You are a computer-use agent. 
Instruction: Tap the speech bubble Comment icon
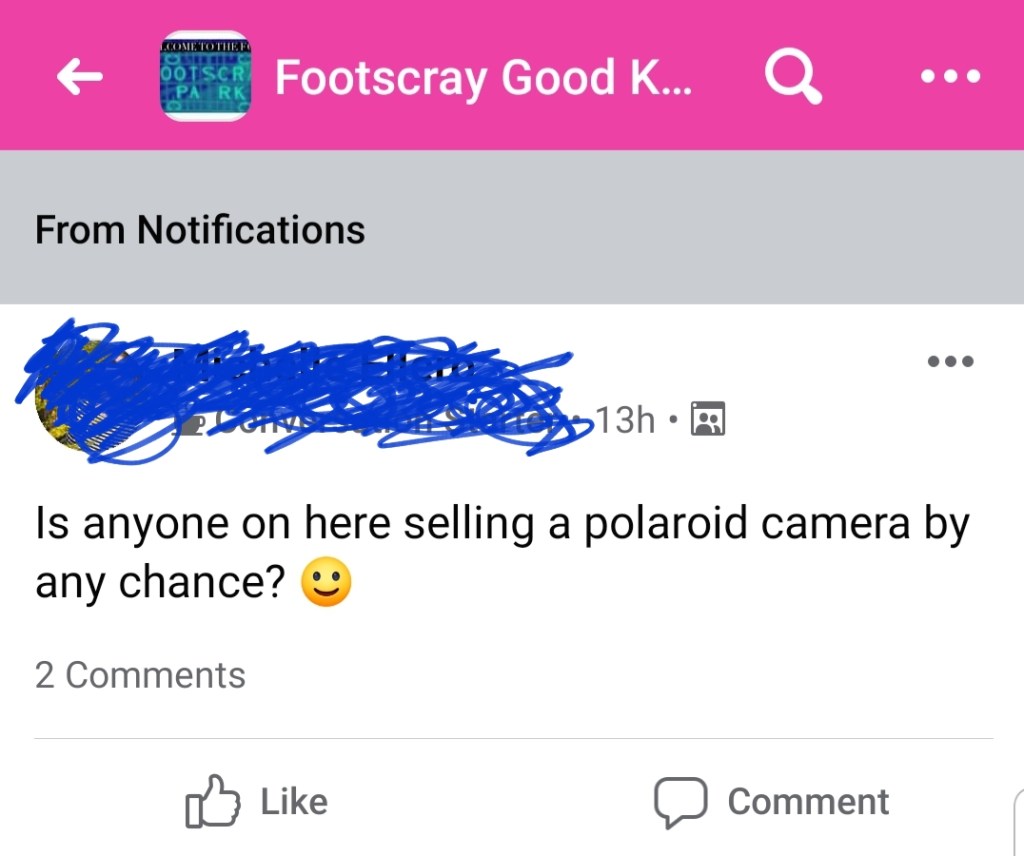(680, 801)
